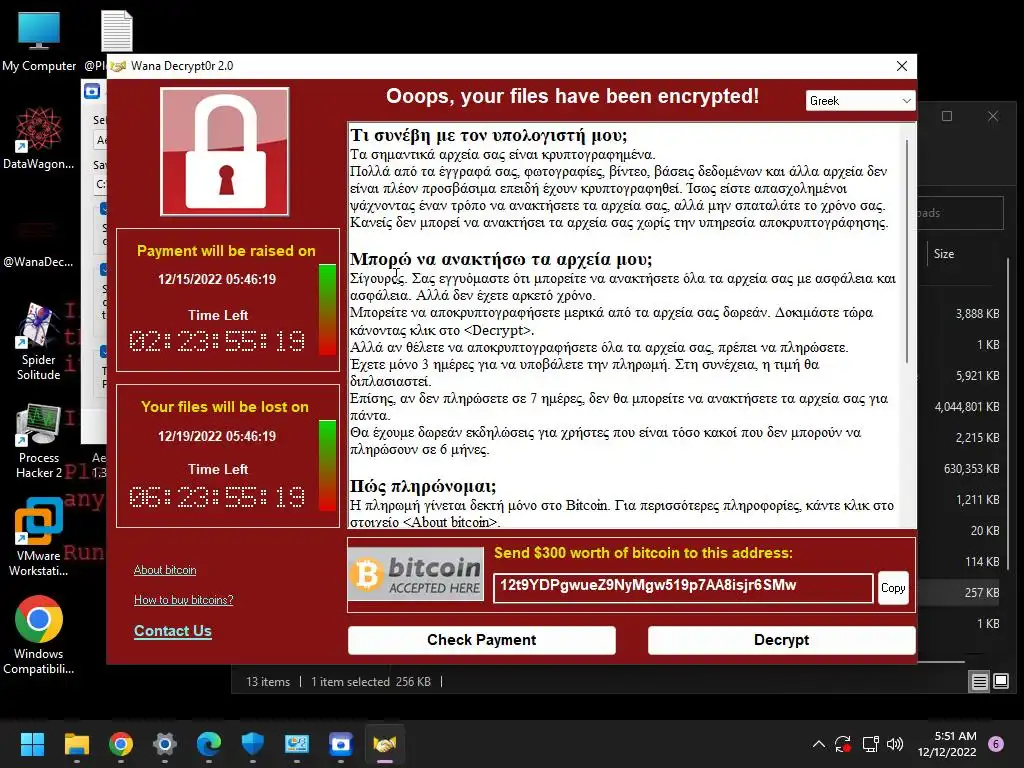Open the About bitcoin link

165,570
